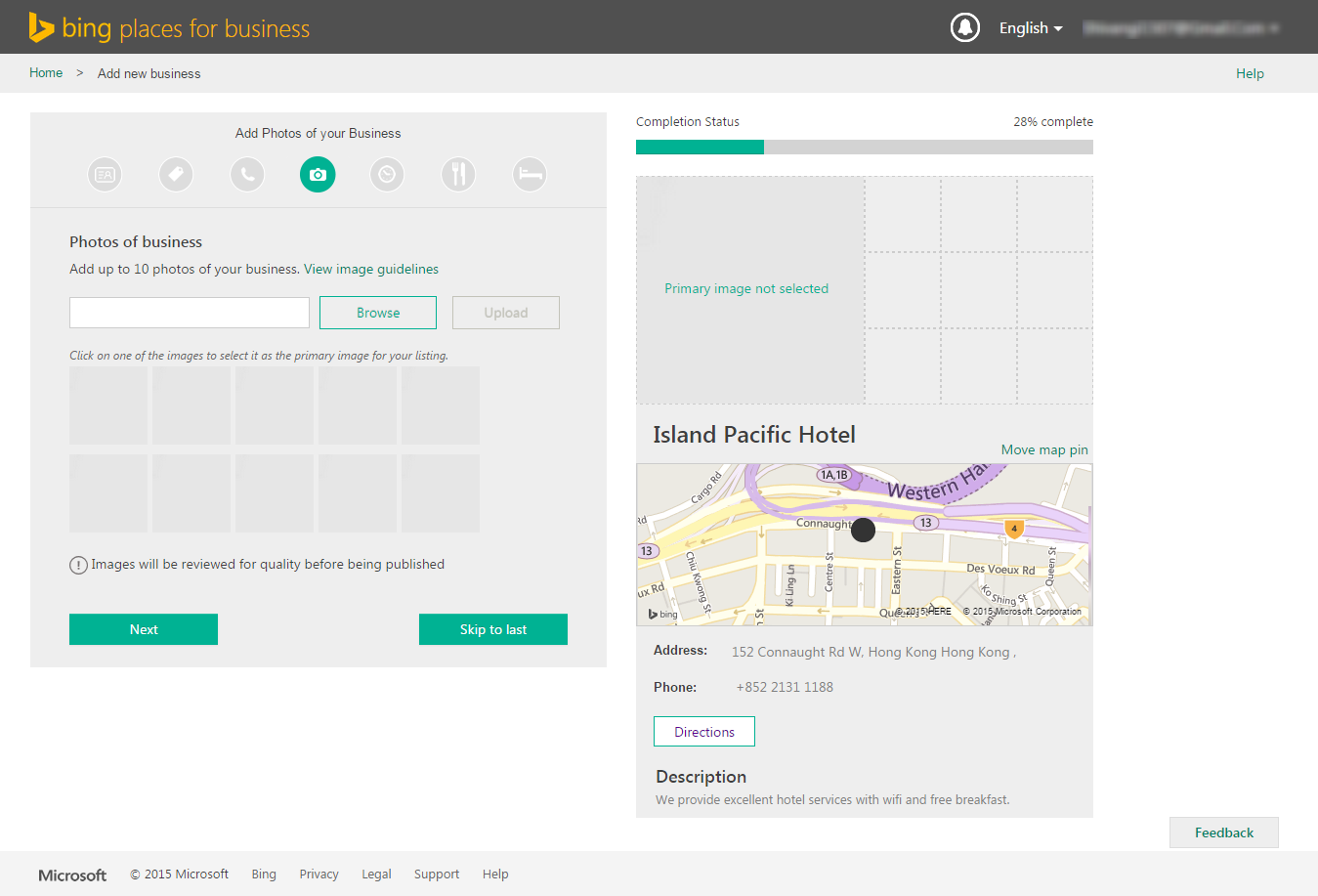The image size is (1318, 896).
Task: Click the quality review info icon
Action: [x=78, y=565]
